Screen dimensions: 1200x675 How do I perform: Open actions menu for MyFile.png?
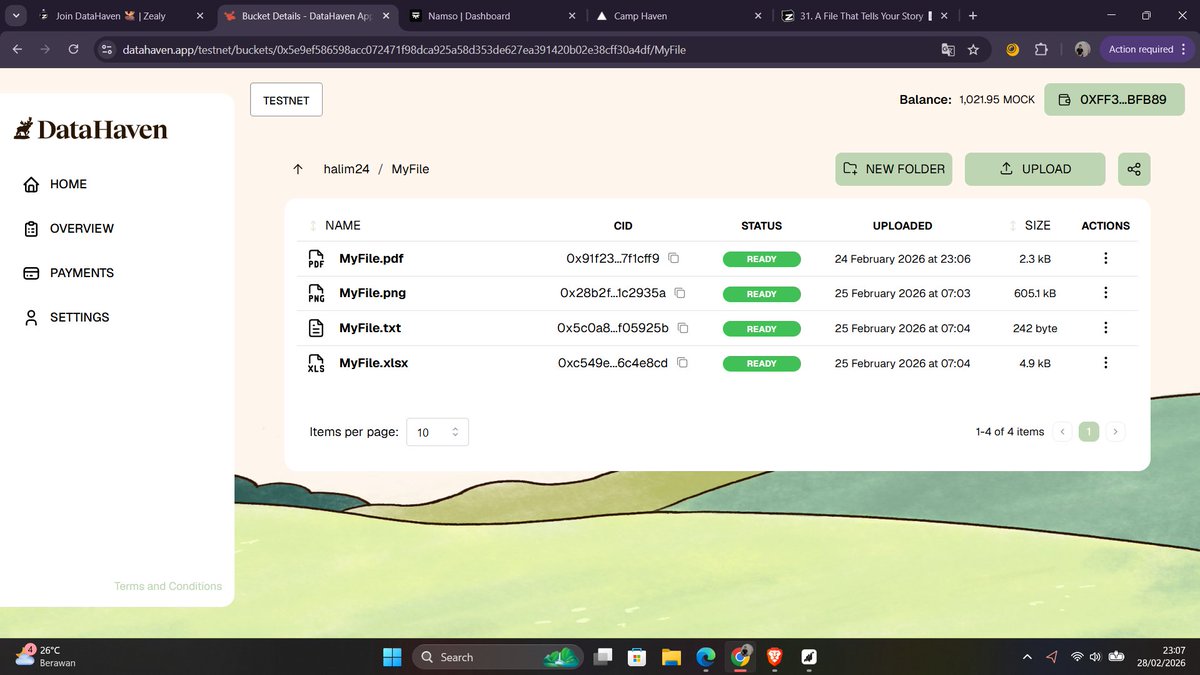[x=1105, y=293]
